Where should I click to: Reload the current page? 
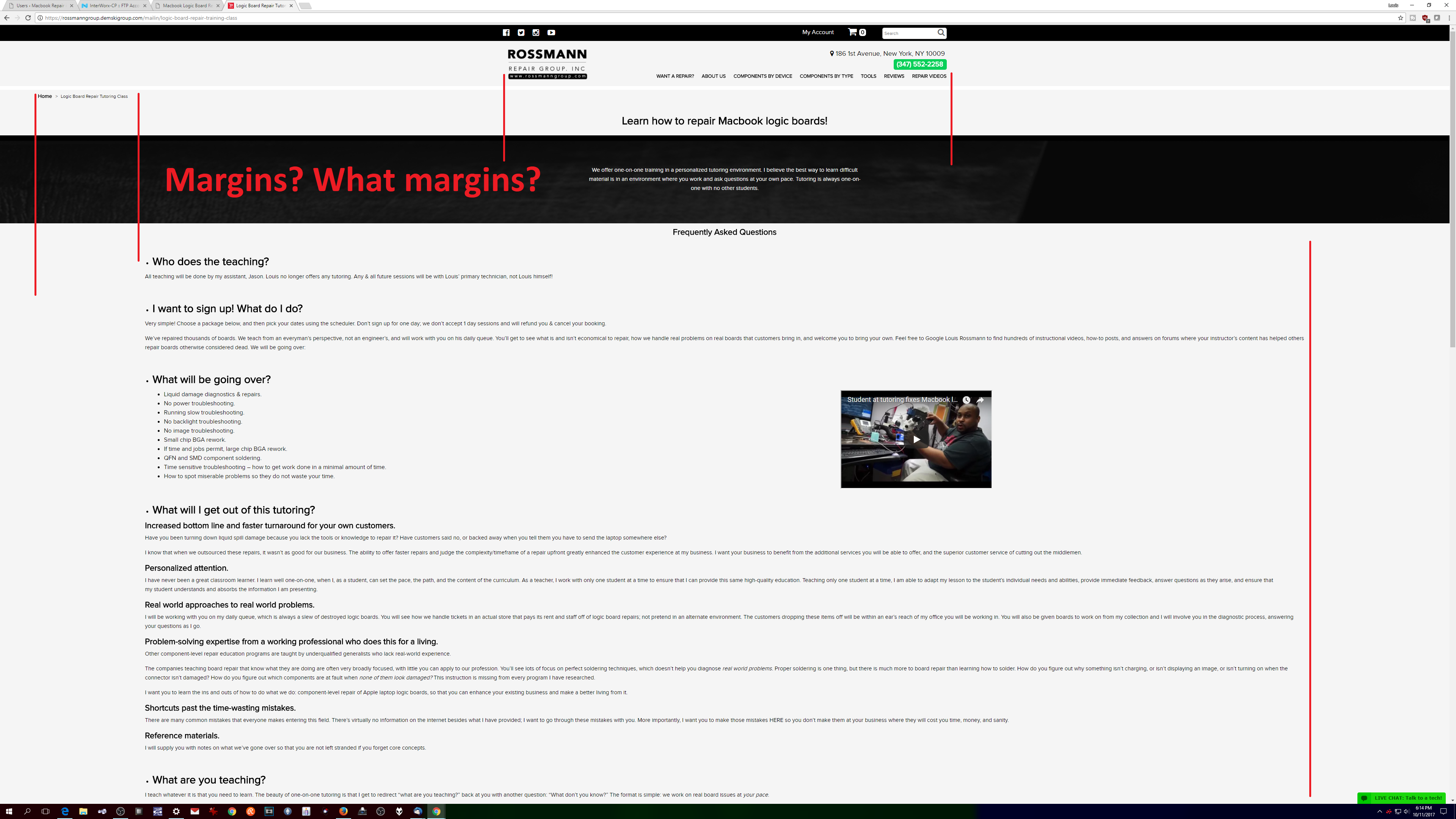point(28,17)
